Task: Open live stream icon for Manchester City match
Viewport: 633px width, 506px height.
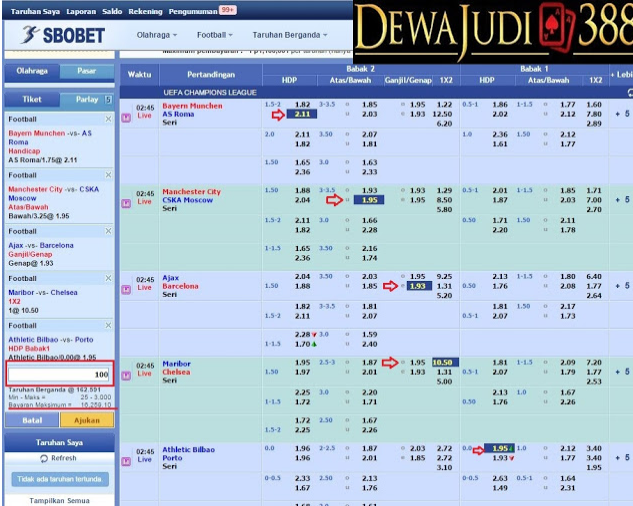Action: [126, 203]
